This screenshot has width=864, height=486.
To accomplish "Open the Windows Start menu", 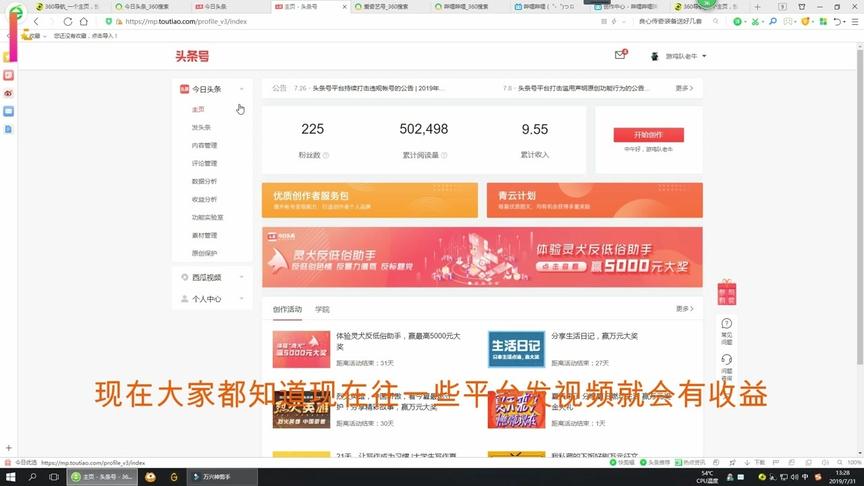I will (x=10, y=477).
